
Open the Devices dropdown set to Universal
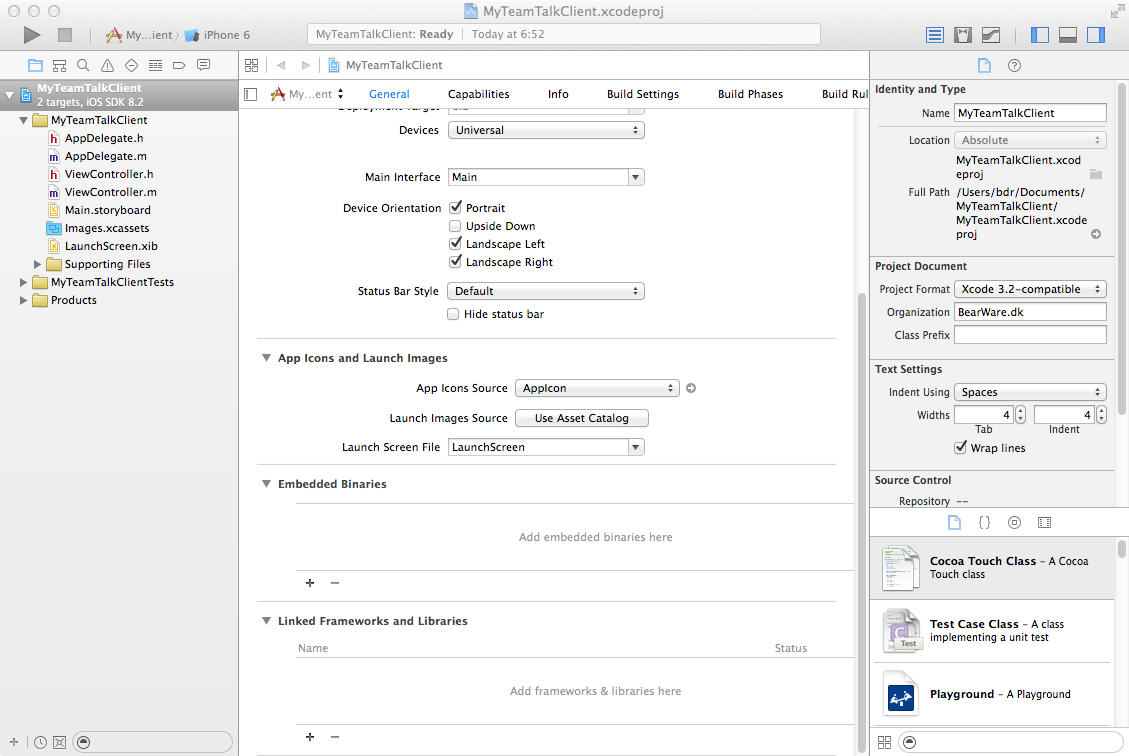click(545, 130)
